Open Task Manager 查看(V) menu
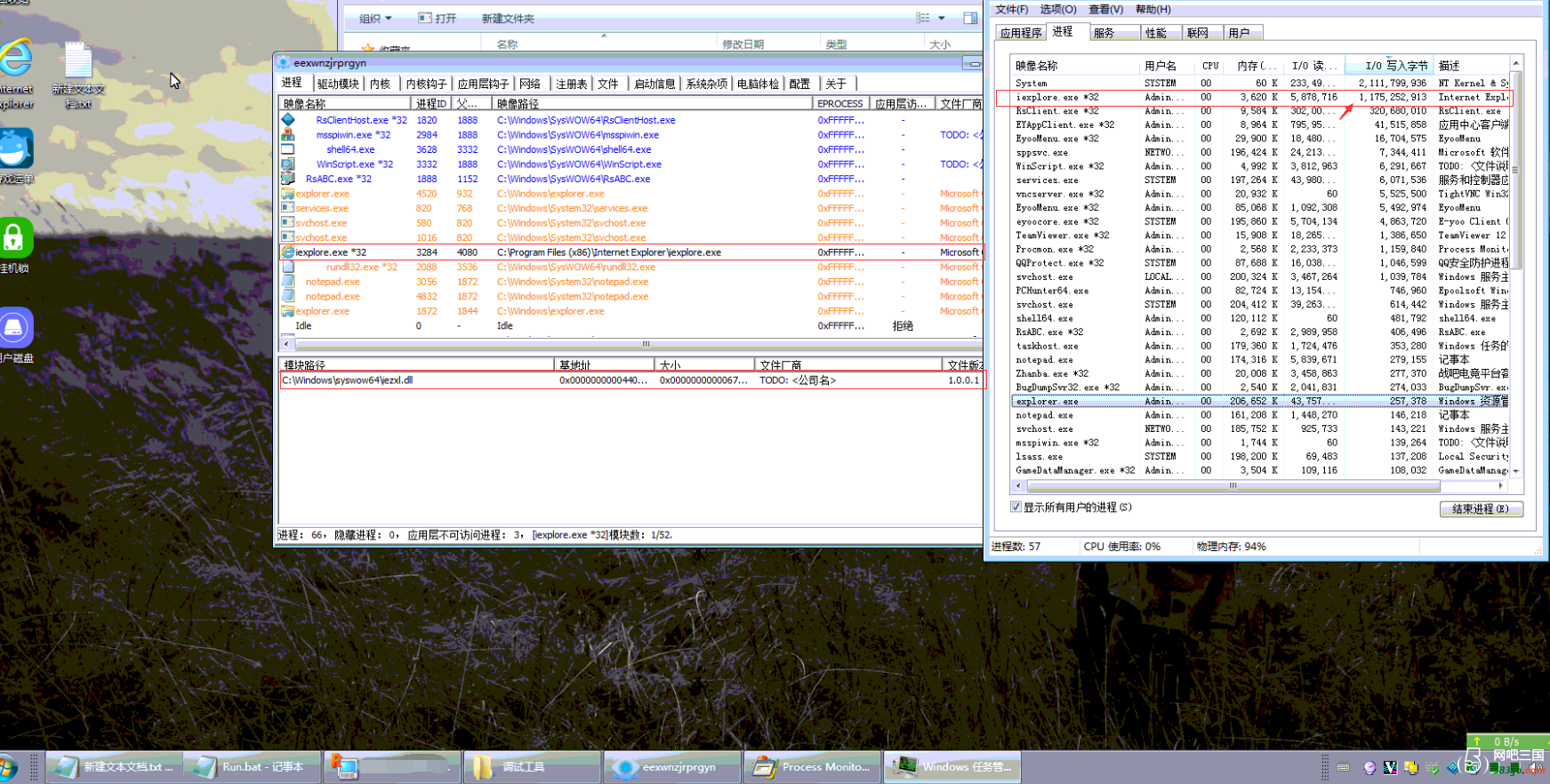This screenshot has width=1550, height=784. 1105,9
